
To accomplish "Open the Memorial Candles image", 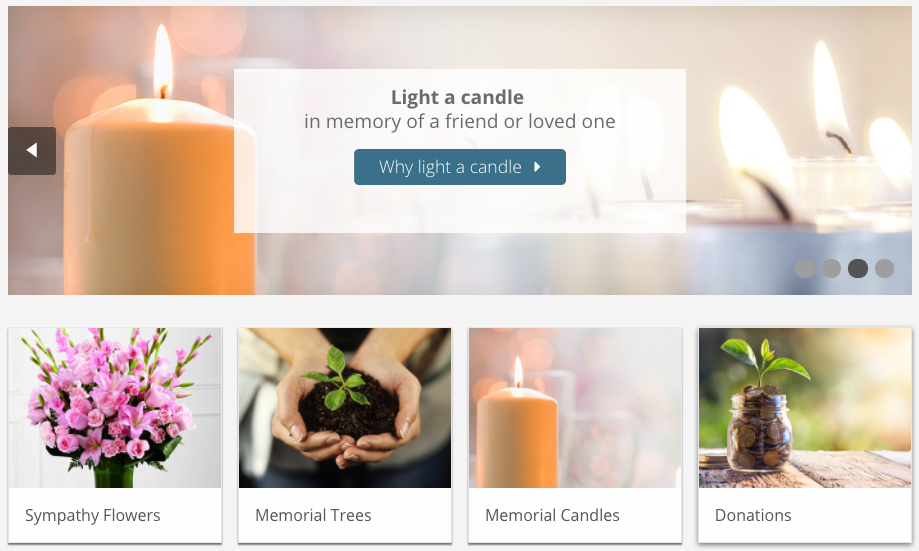I will tap(575, 408).
